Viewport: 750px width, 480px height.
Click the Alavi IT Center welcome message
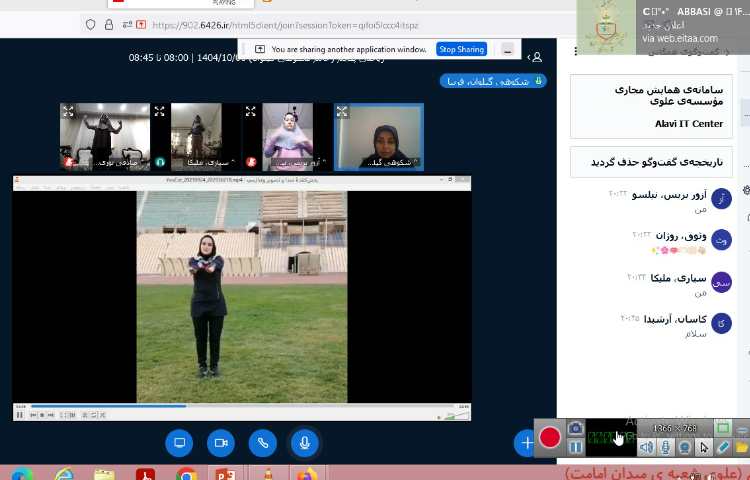tap(651, 107)
